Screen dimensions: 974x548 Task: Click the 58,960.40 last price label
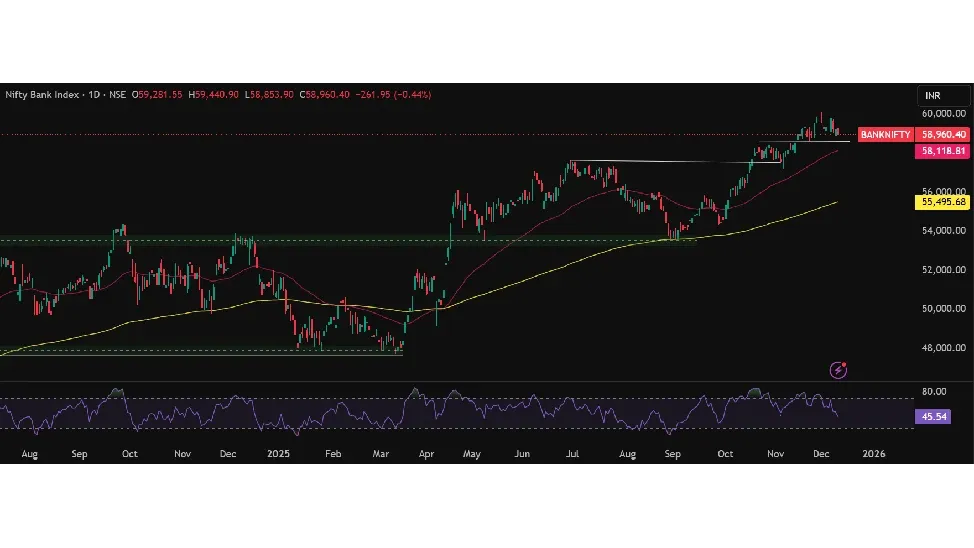point(943,134)
